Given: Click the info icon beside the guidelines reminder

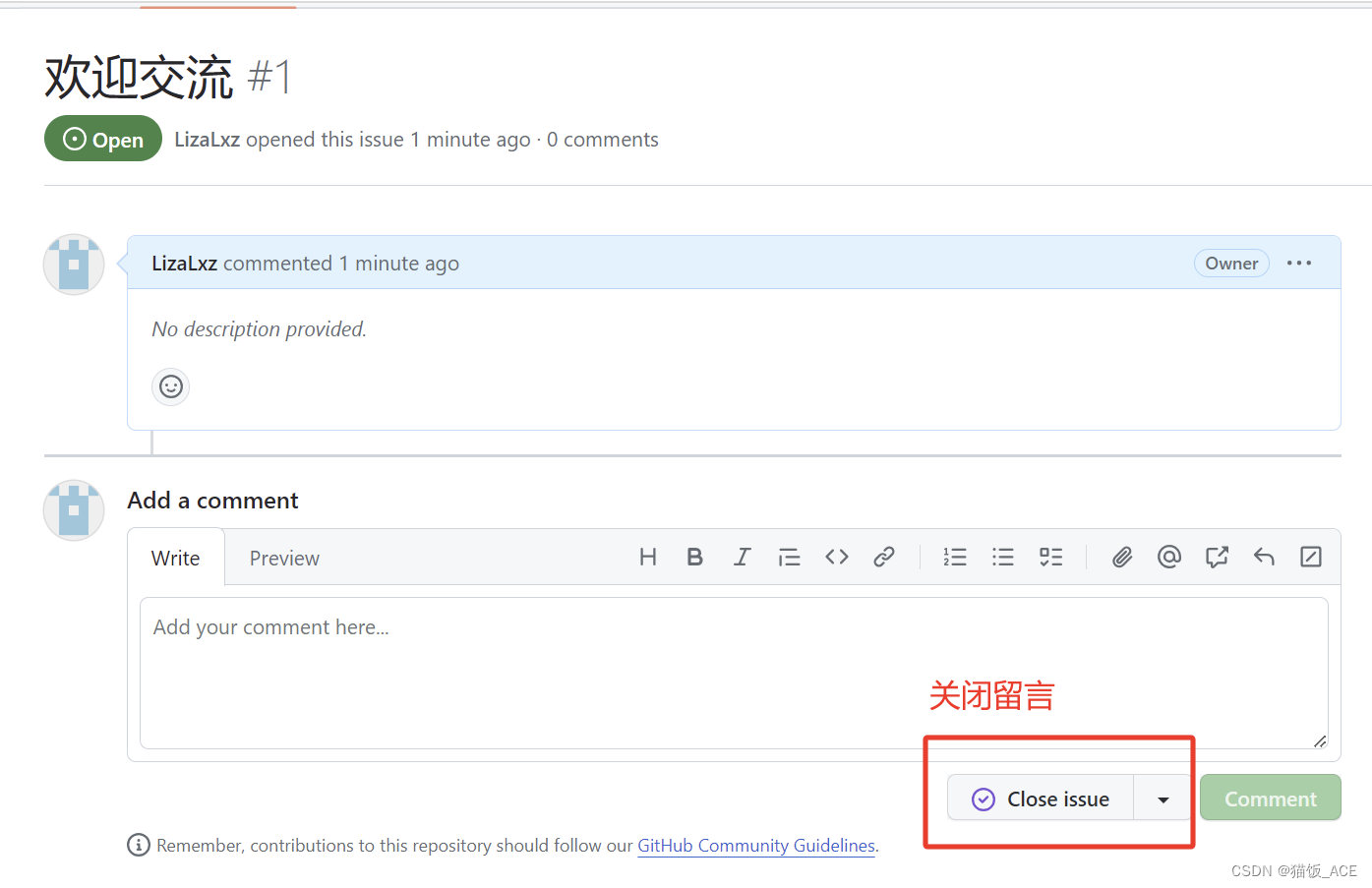Looking at the screenshot, I should tap(139, 845).
